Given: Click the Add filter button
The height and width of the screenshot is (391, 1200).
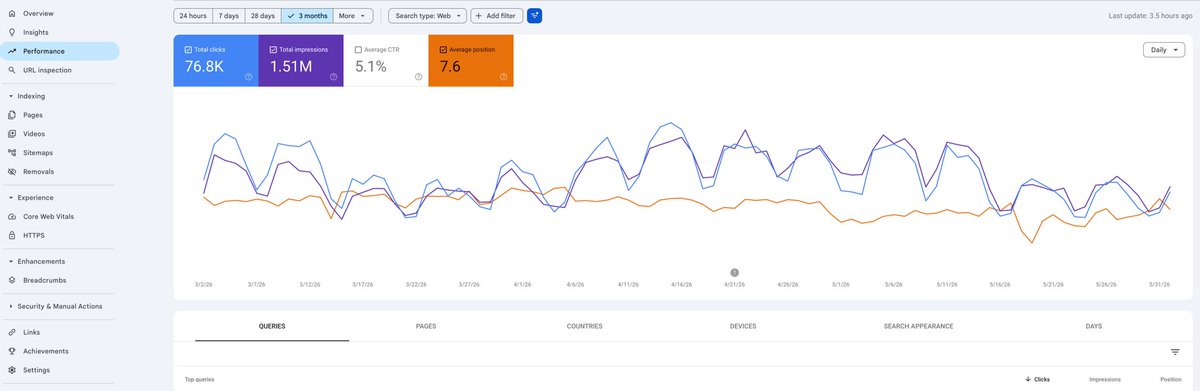Looking at the screenshot, I should 497,16.
